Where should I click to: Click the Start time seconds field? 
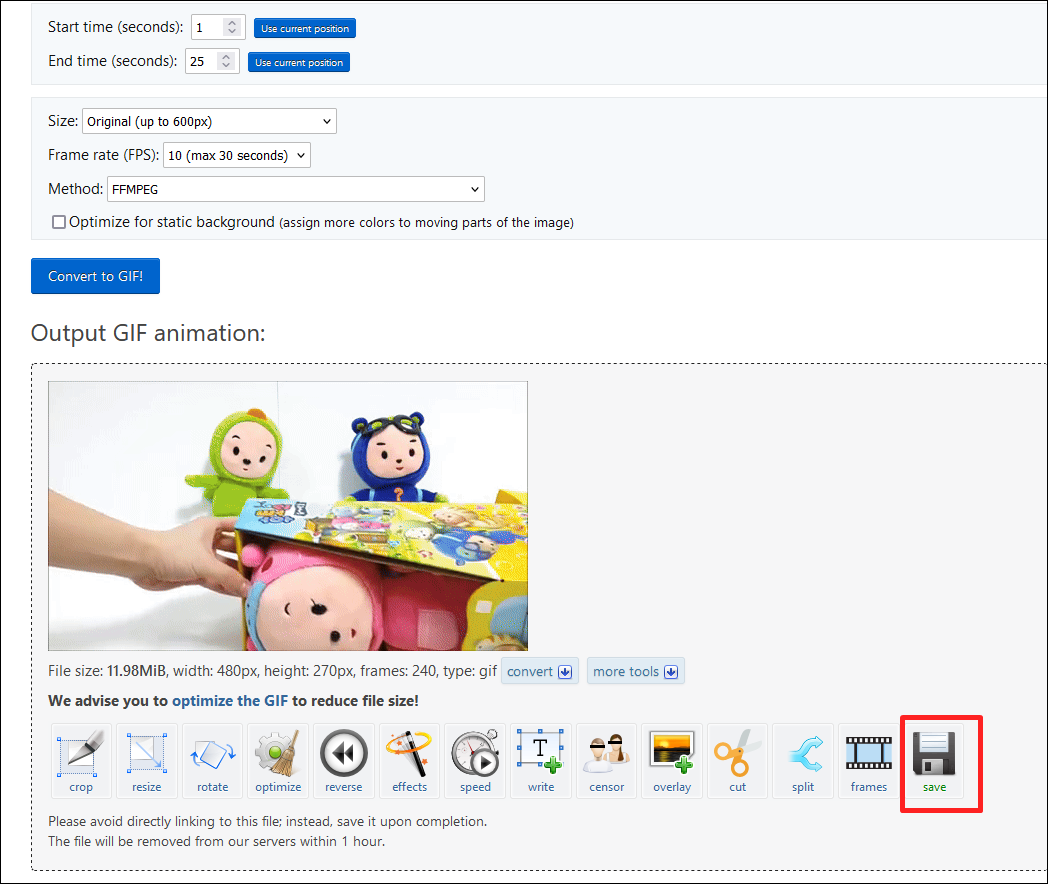(218, 27)
